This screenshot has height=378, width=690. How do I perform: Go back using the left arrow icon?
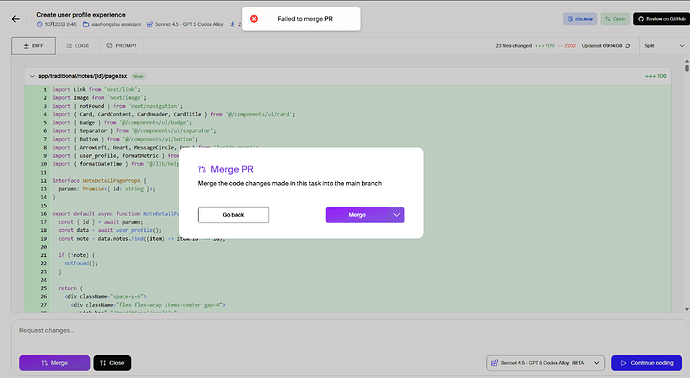point(16,19)
